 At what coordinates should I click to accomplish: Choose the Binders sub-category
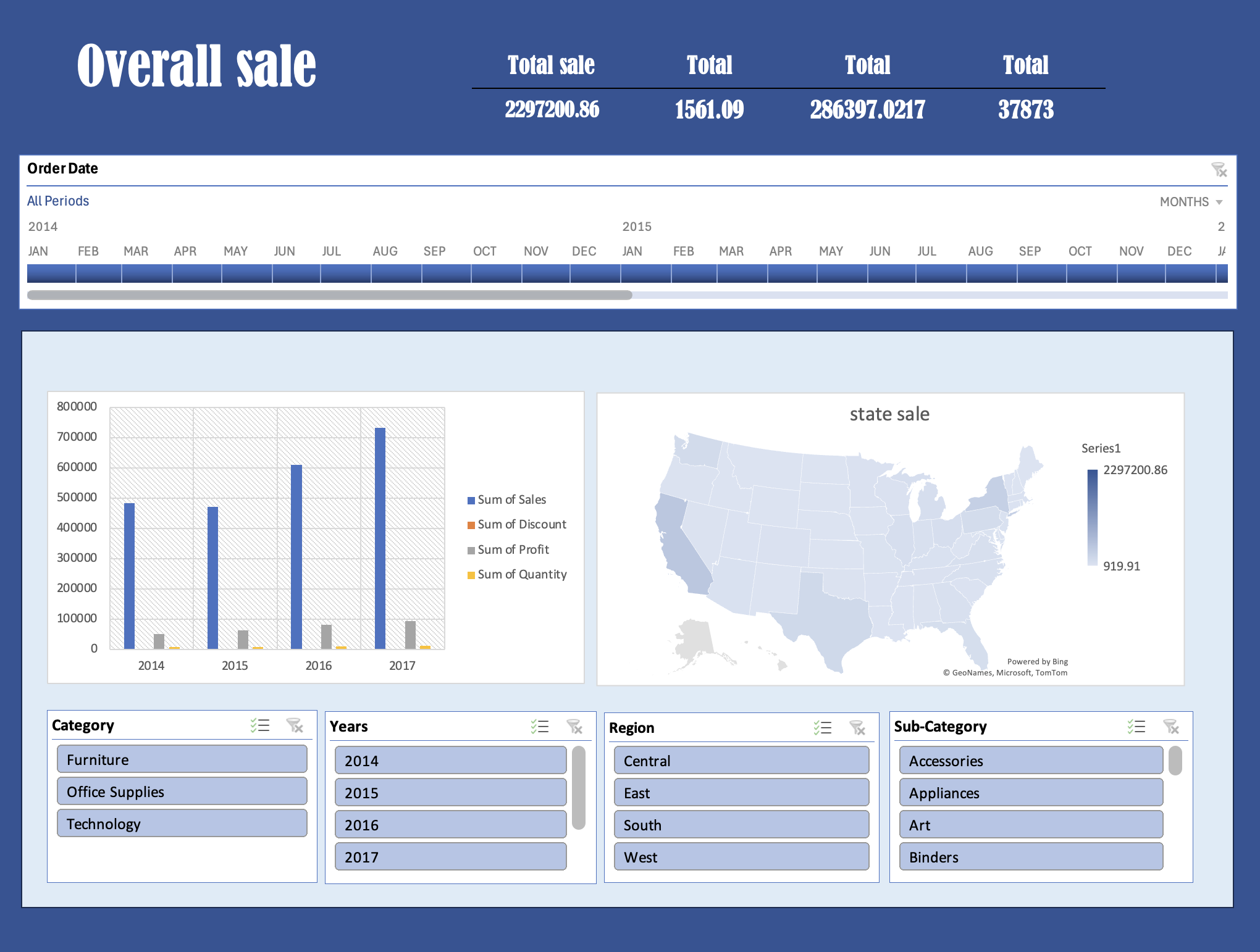point(1031,857)
